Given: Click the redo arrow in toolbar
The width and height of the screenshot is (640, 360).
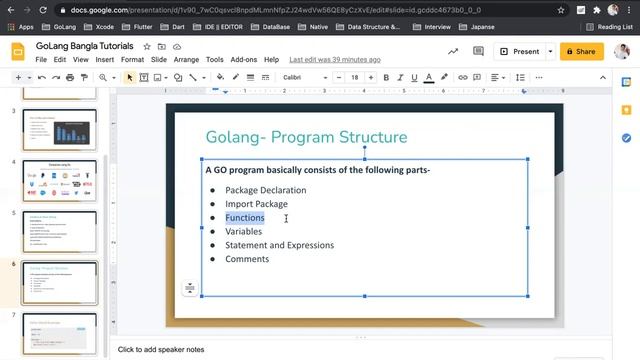Looking at the screenshot, I should pyautogui.click(x=56, y=78).
